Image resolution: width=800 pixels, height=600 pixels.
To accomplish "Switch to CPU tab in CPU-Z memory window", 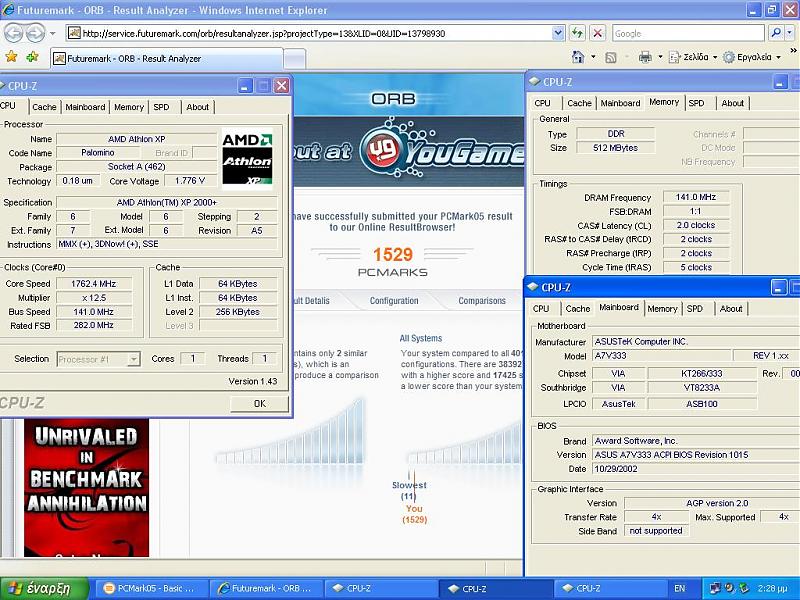I will [542, 103].
